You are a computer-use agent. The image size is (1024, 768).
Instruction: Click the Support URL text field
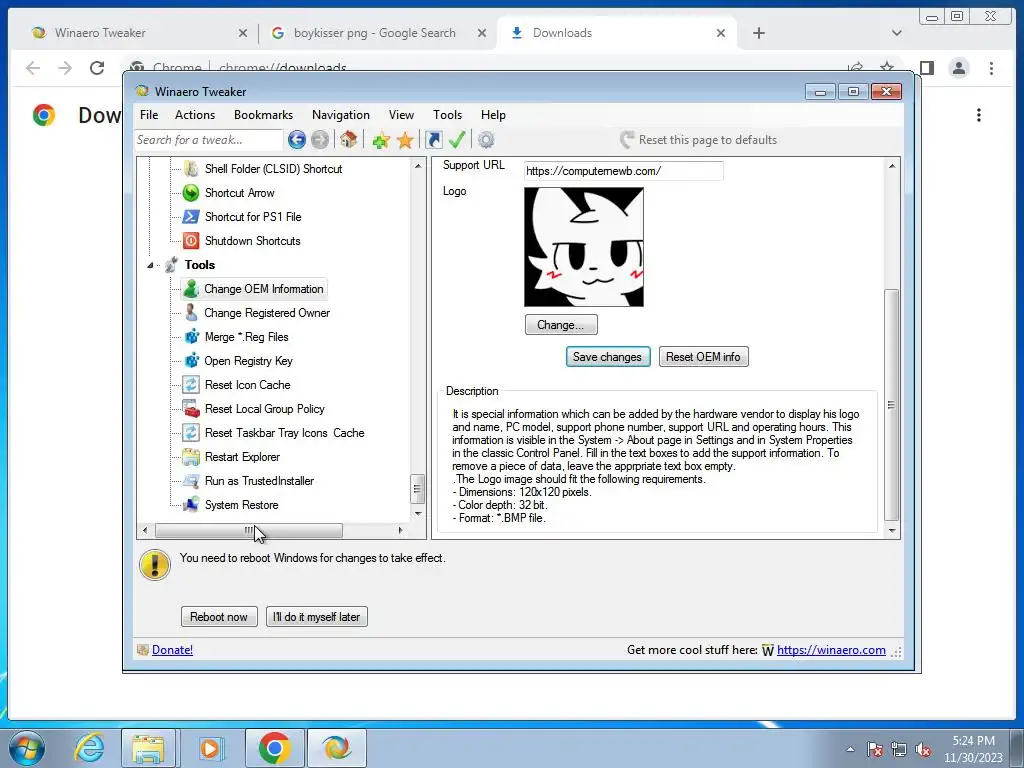tap(623, 171)
